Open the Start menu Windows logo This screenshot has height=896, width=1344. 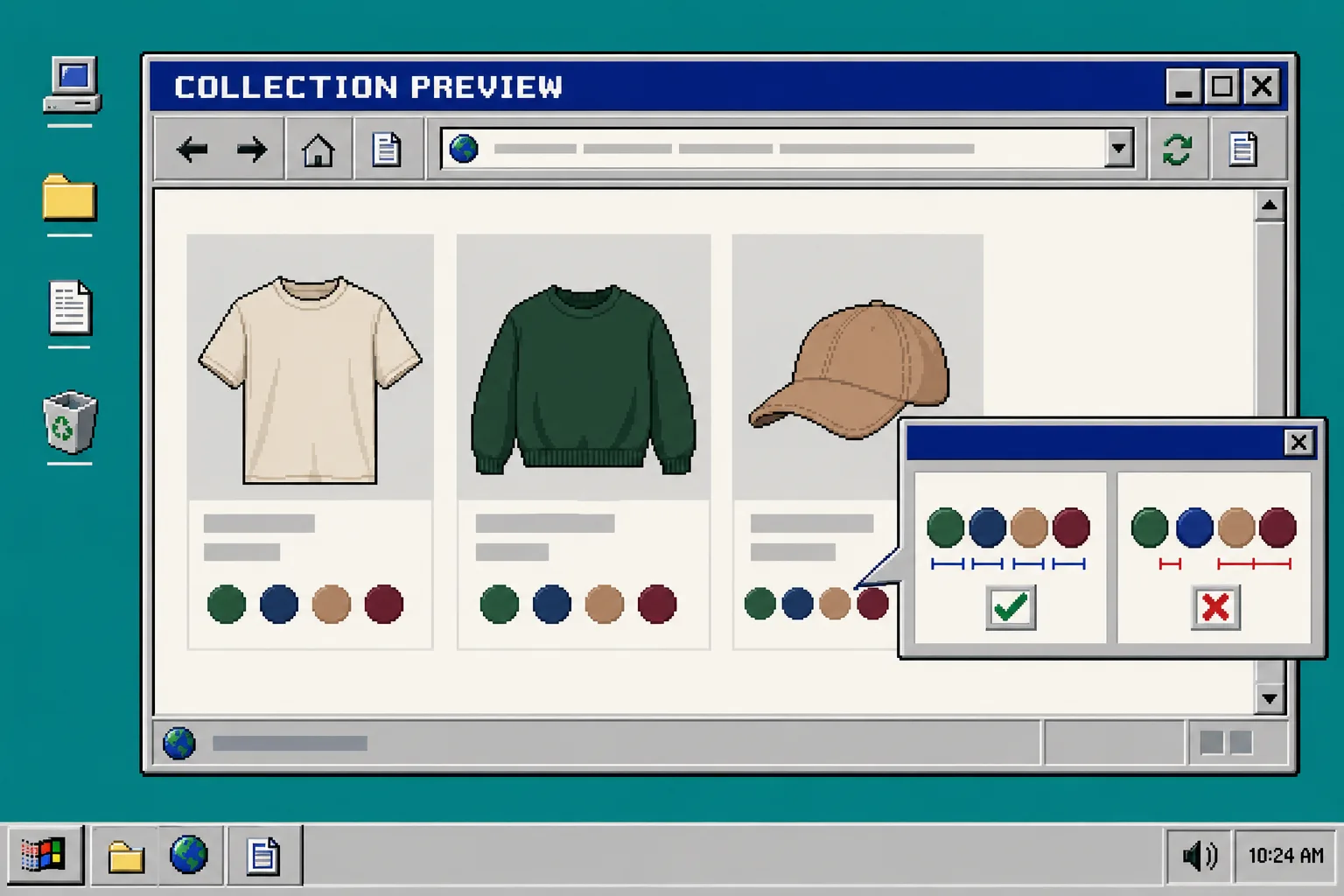(x=44, y=856)
